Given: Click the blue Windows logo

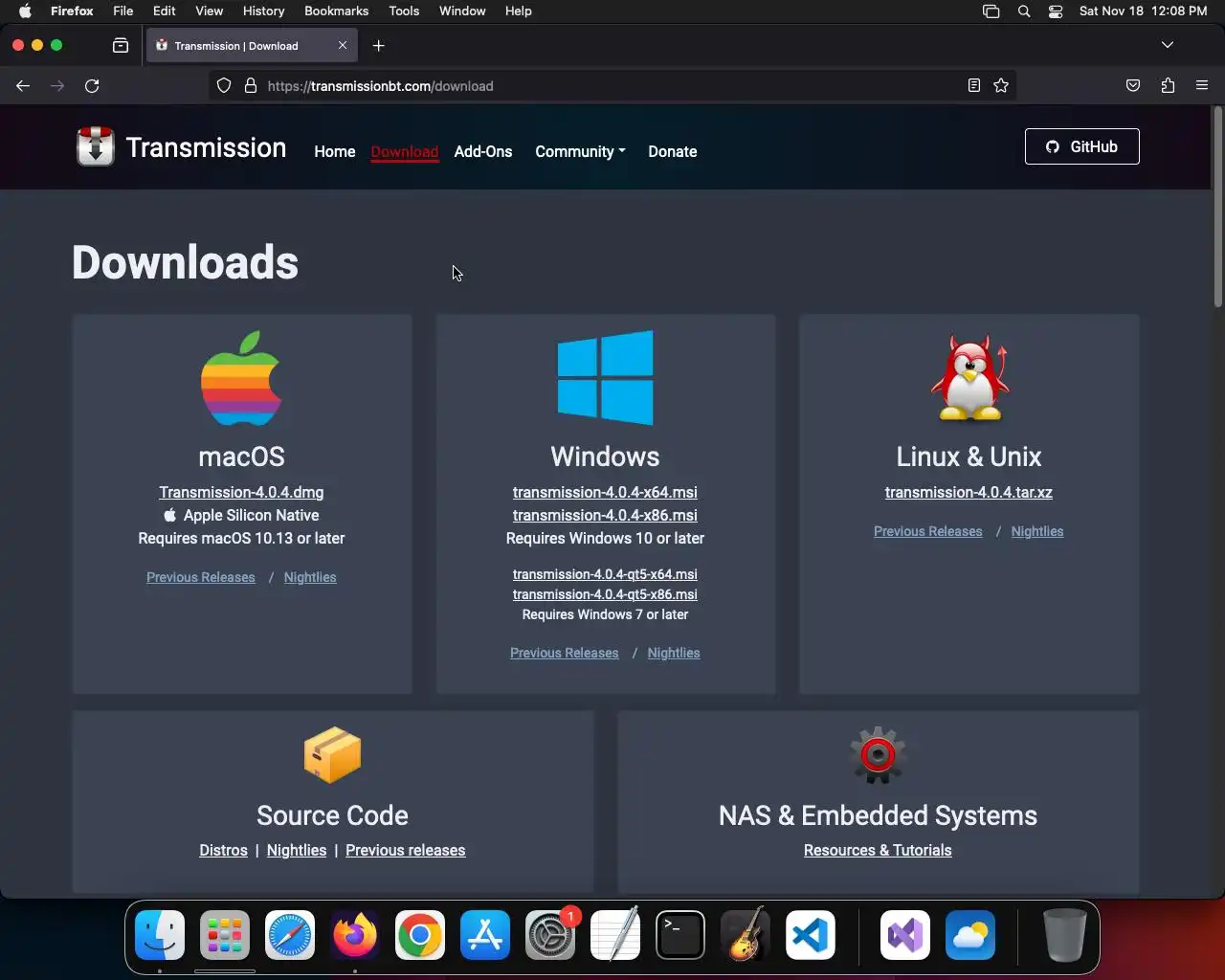Looking at the screenshot, I should 605,378.
